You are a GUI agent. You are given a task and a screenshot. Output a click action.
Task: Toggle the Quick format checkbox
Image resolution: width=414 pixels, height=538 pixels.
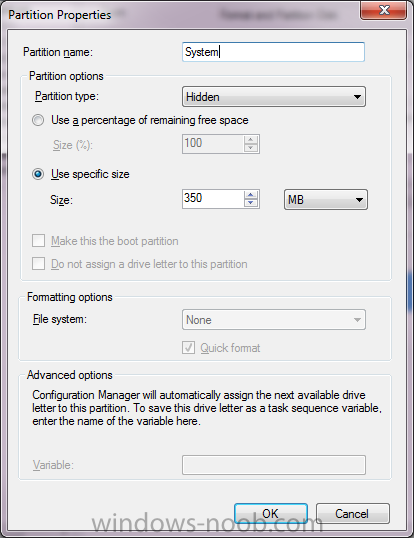188,348
